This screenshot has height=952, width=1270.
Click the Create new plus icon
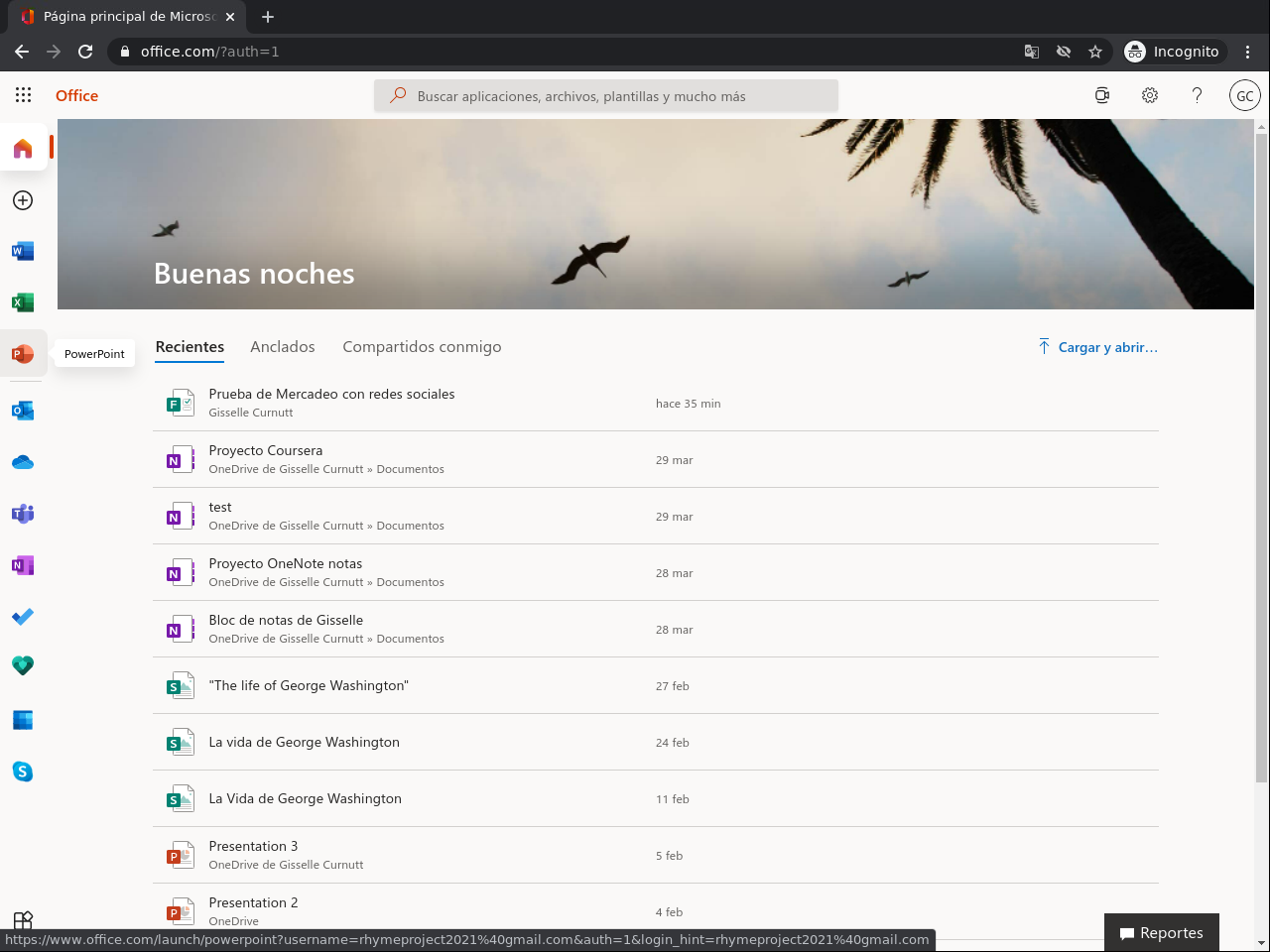click(x=23, y=200)
